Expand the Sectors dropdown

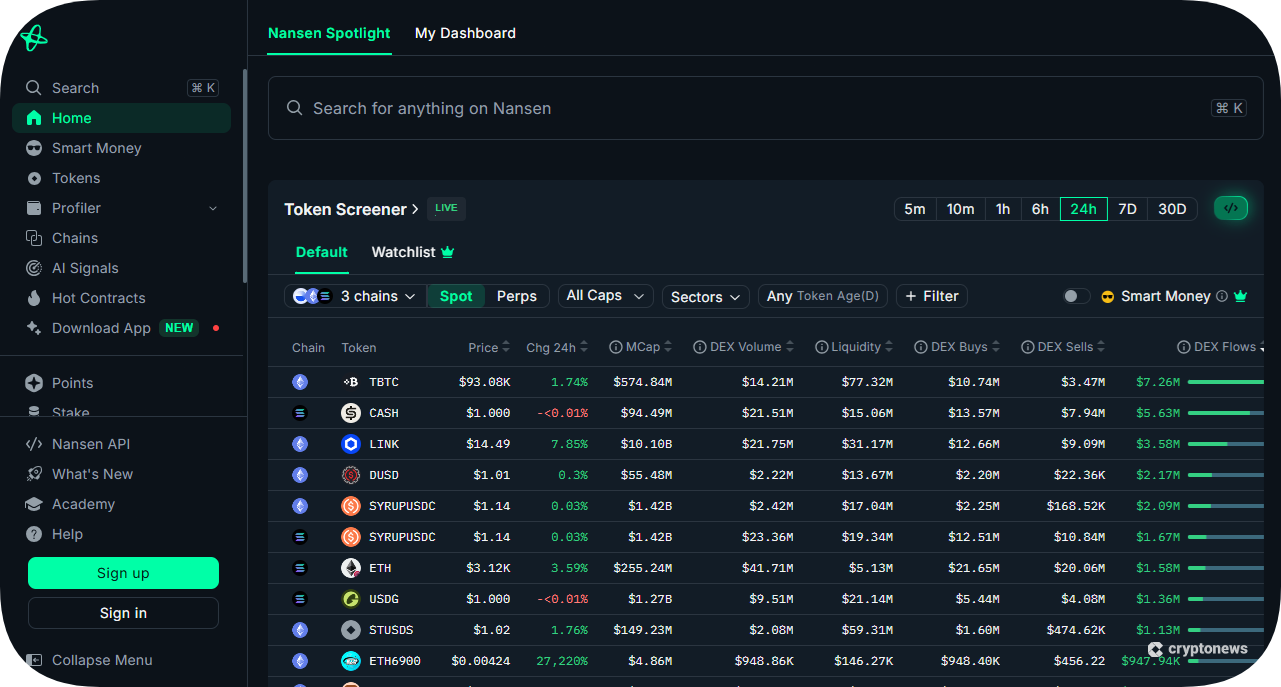pos(705,297)
